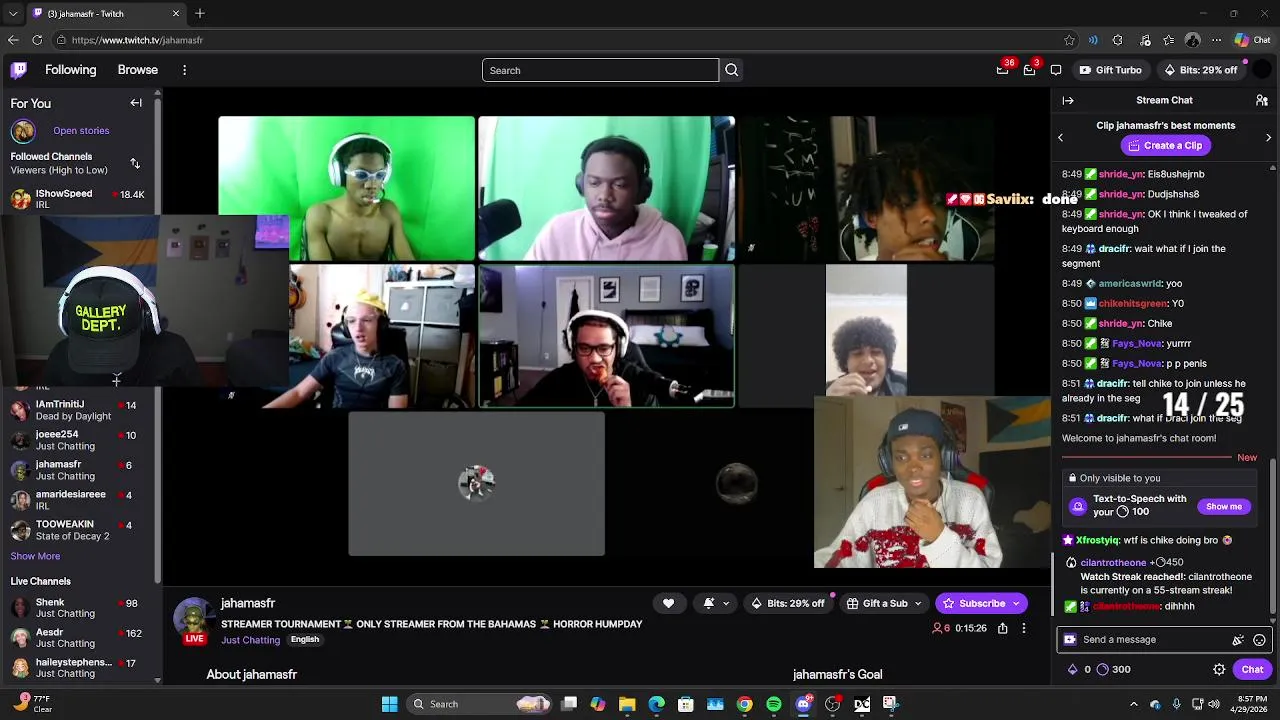Open Bits: 29% off beneath the stream

(x=788, y=603)
